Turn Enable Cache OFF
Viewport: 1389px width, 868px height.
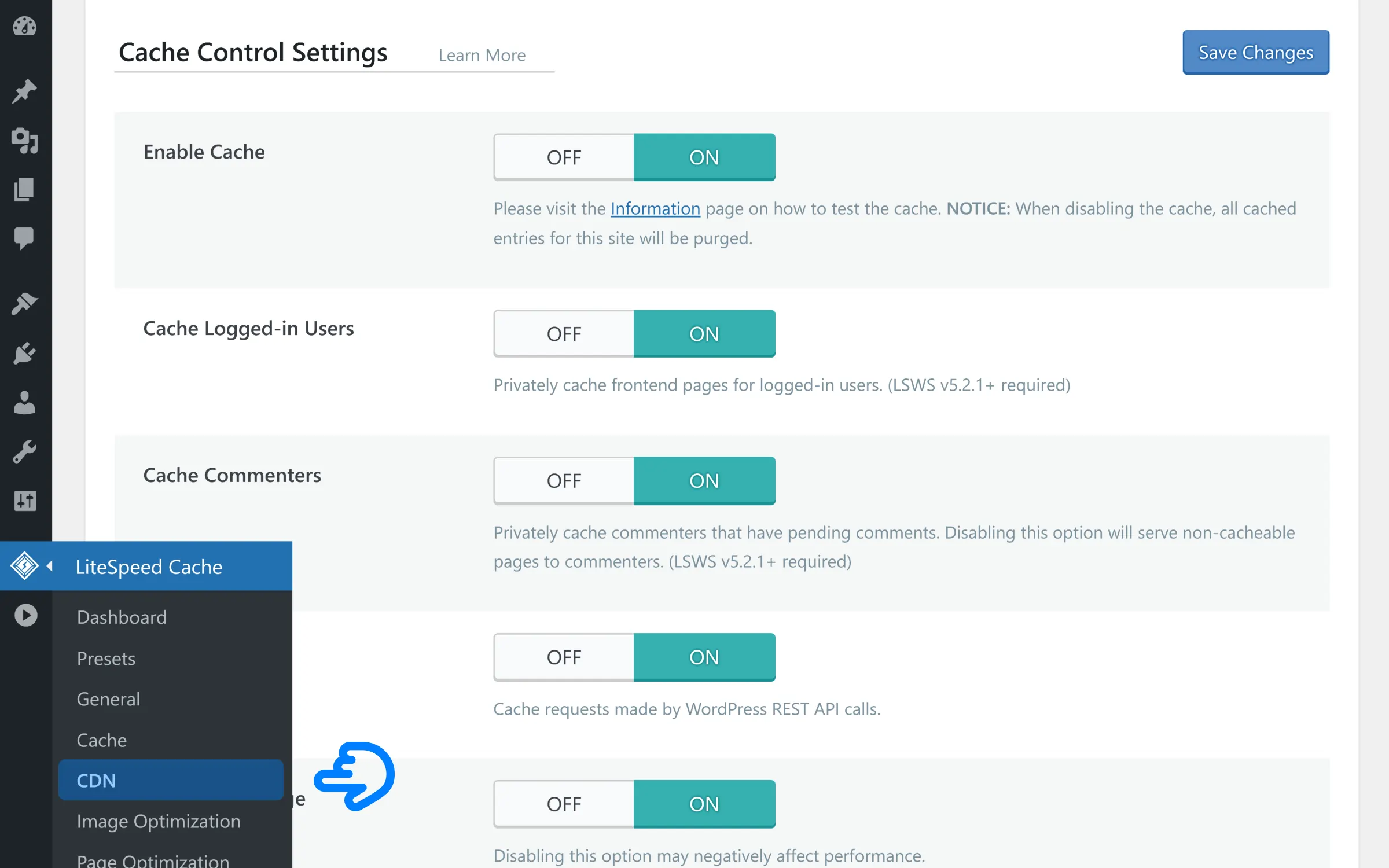tap(564, 157)
